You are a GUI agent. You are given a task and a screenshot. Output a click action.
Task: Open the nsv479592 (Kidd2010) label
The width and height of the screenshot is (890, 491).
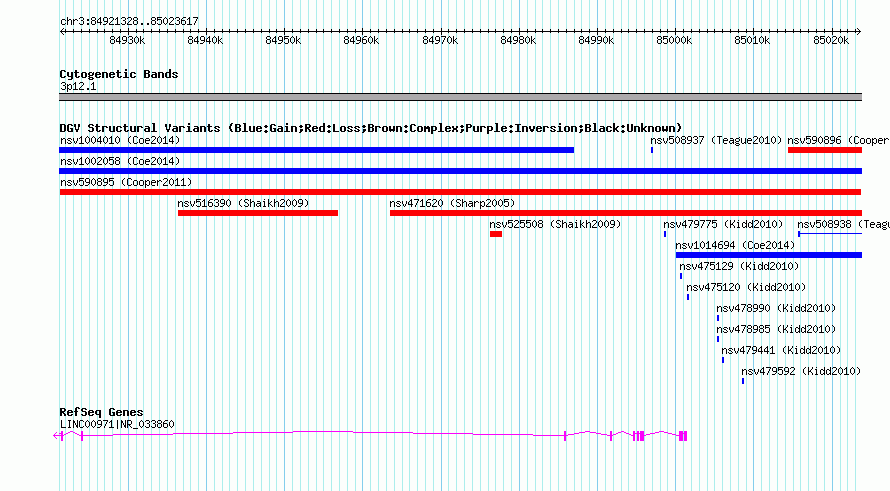801,371
